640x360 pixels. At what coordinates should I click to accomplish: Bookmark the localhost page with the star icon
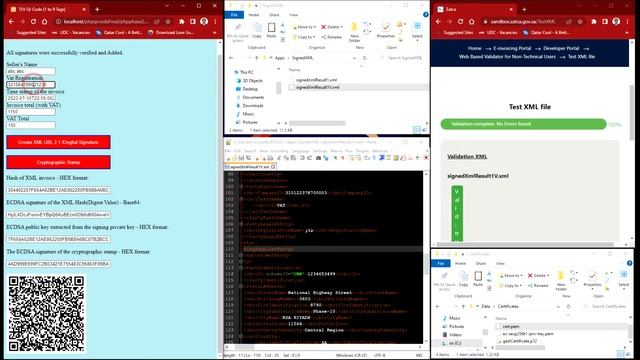point(168,21)
